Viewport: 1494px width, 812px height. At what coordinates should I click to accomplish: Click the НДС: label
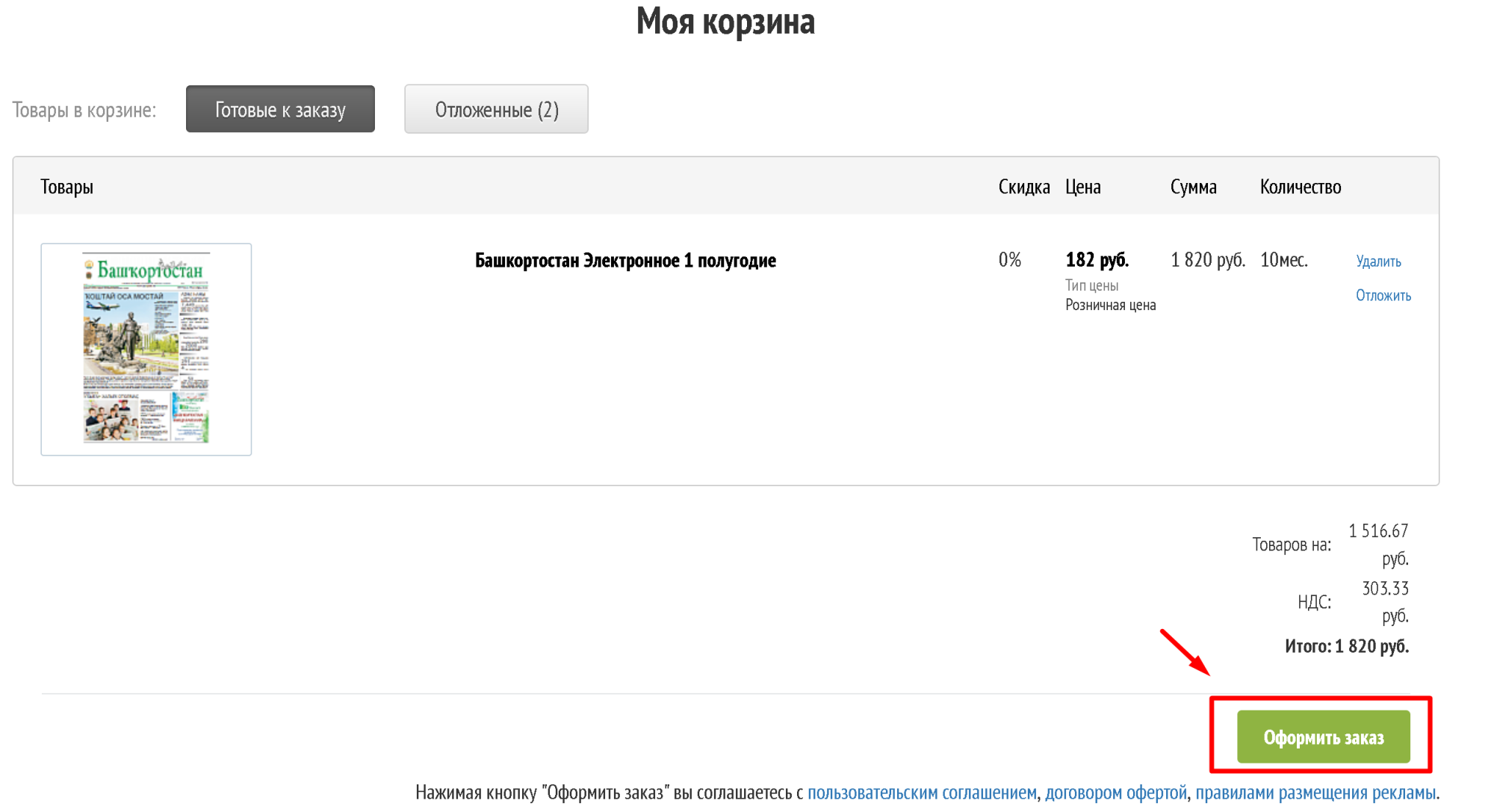[1314, 602]
